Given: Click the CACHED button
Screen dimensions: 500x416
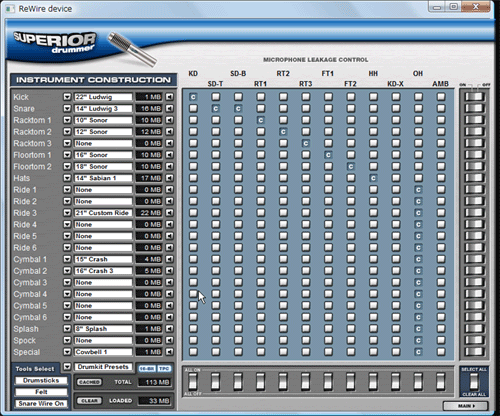Looking at the screenshot, I should click(89, 382).
